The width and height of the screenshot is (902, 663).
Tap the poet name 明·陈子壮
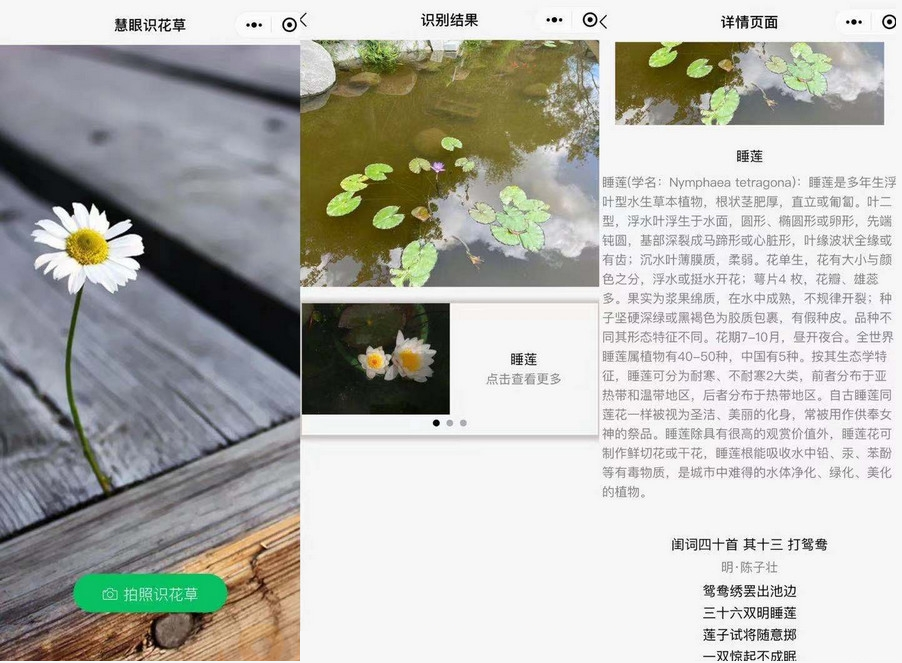(750, 568)
